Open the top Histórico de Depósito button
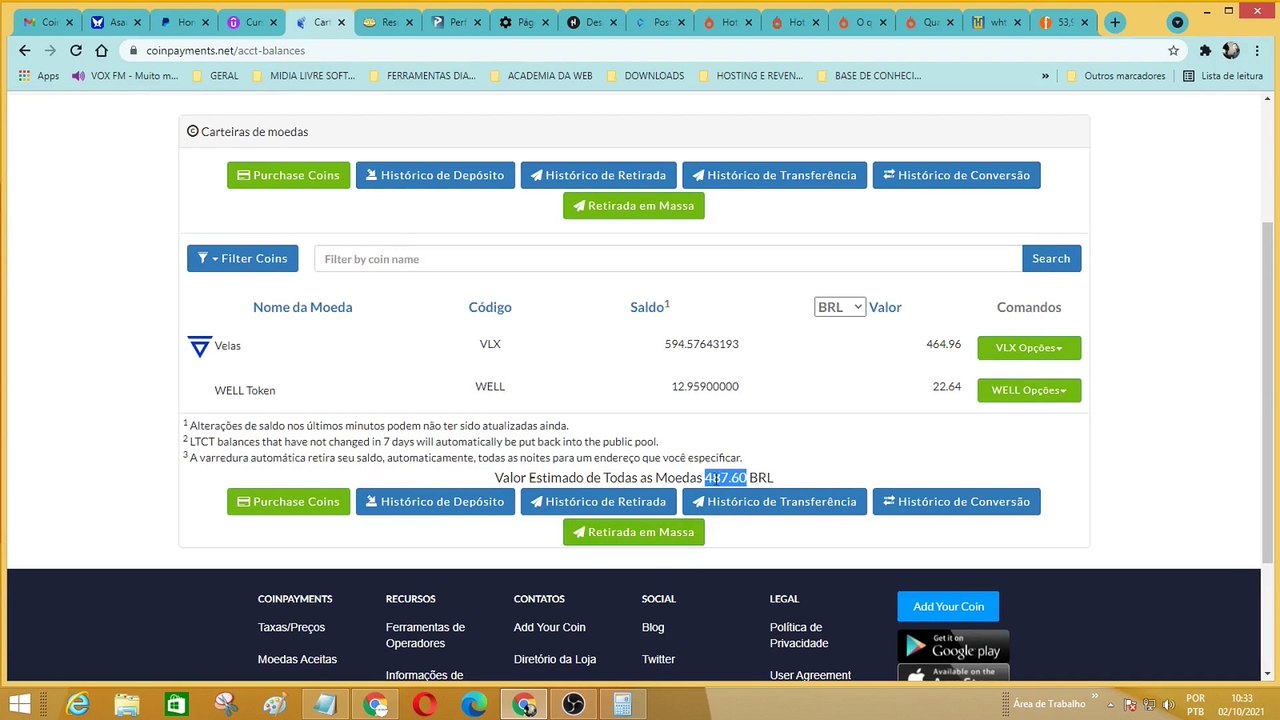The width and height of the screenshot is (1280, 720). click(435, 175)
